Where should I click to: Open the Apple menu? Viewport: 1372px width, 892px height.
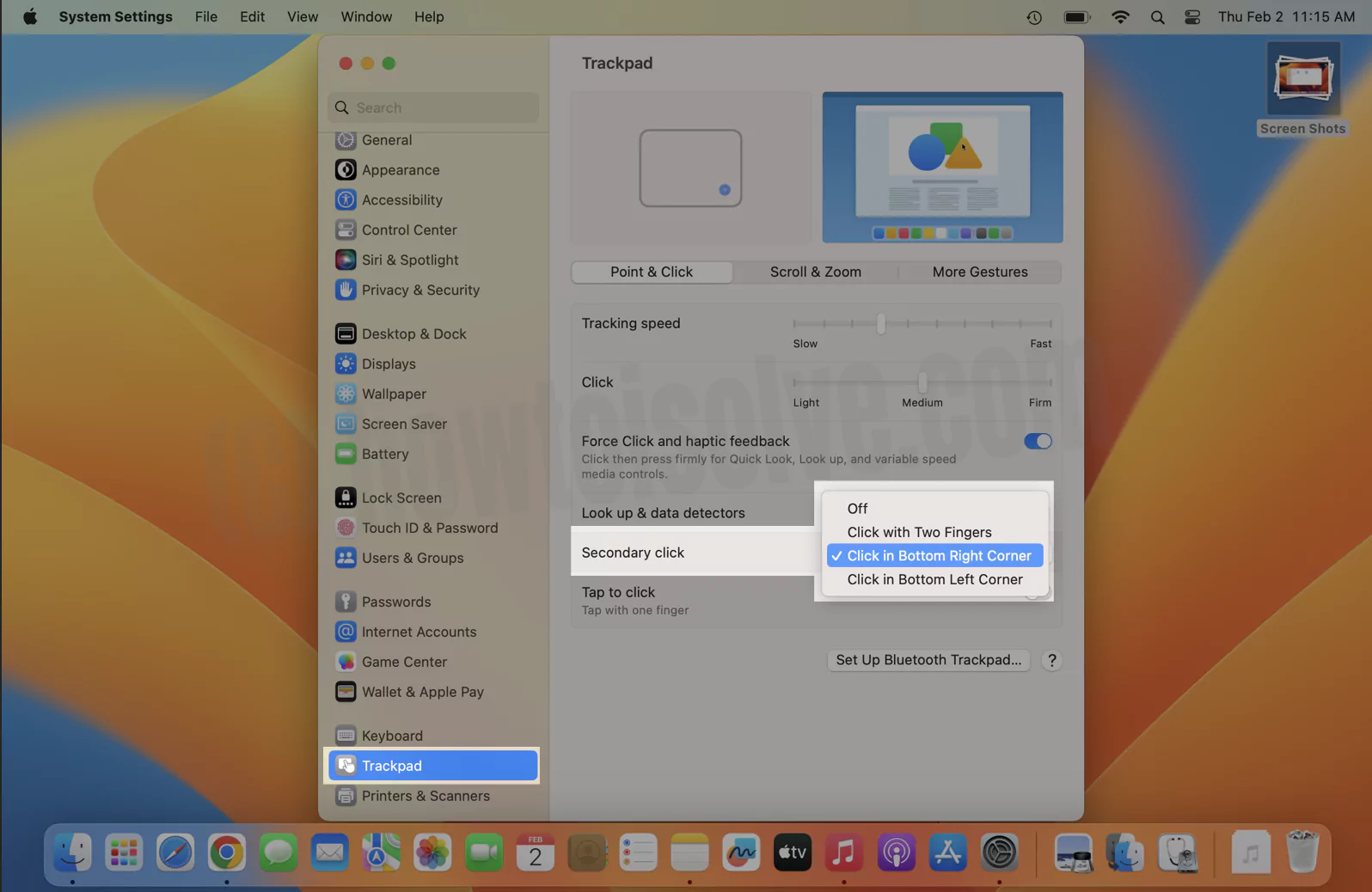coord(30,17)
